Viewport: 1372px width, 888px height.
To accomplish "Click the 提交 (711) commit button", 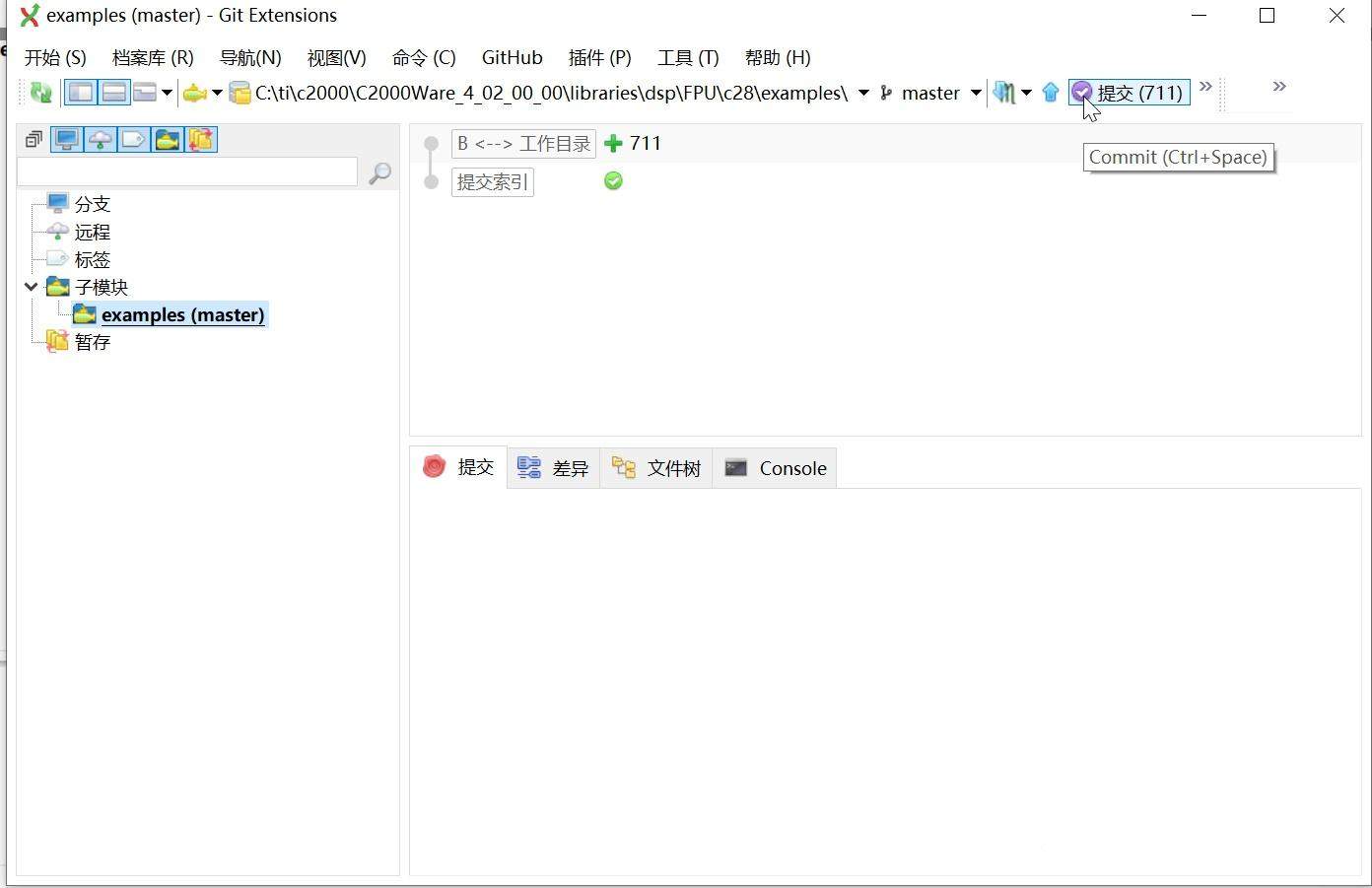I will click(1130, 93).
